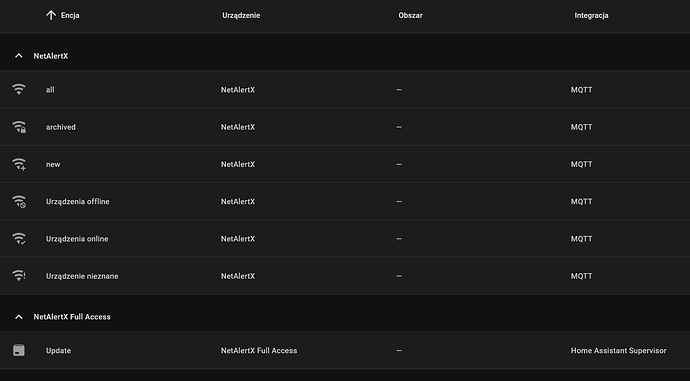The height and width of the screenshot is (381, 690).
Task: Sort by the Integracja column header
Action: pos(591,15)
